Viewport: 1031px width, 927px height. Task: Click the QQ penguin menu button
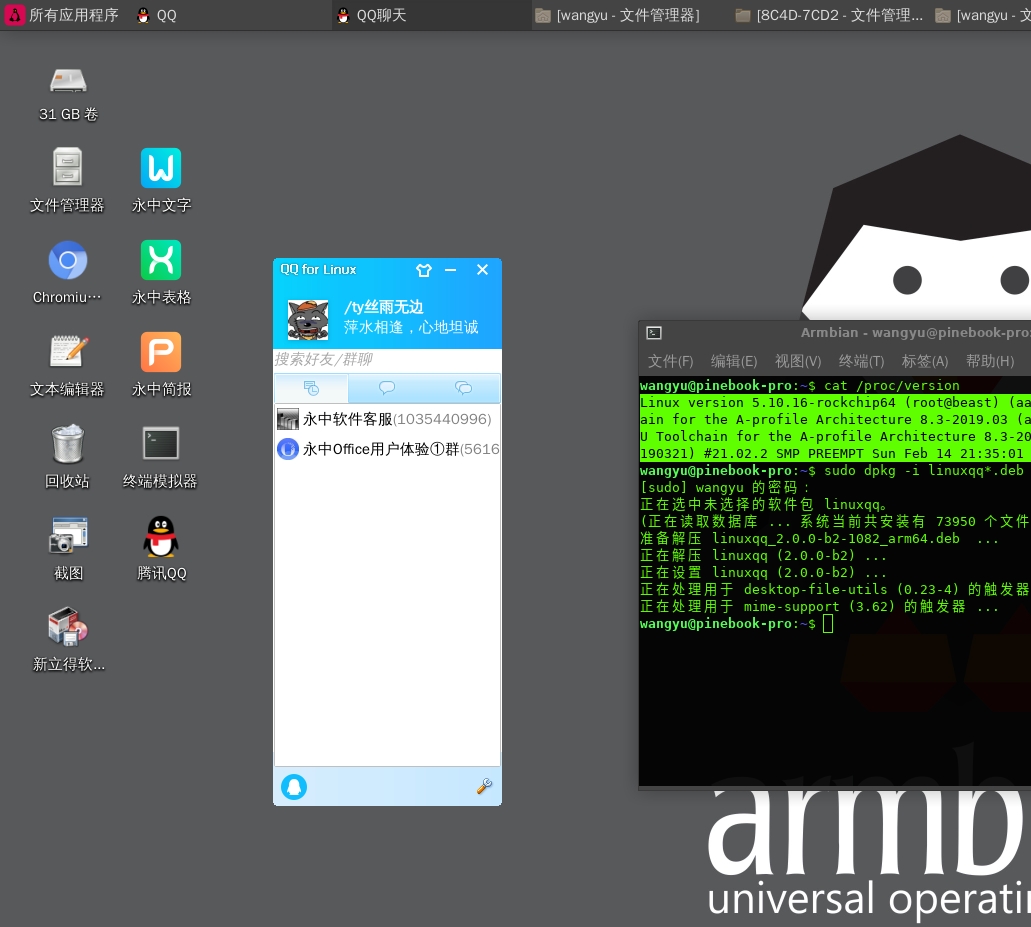pos(293,787)
